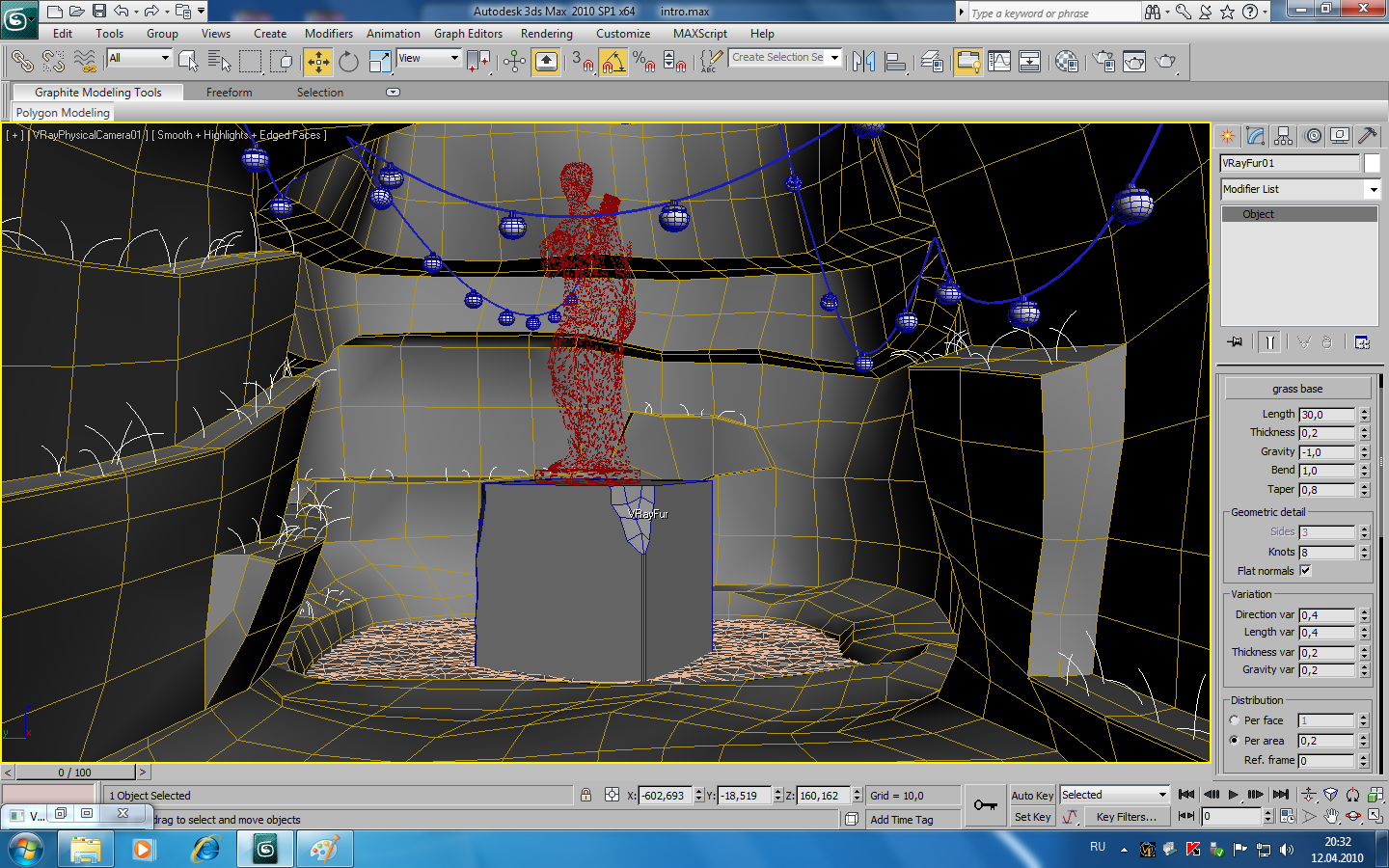
Task: Click the Gravity spinner value field
Action: (1326, 450)
